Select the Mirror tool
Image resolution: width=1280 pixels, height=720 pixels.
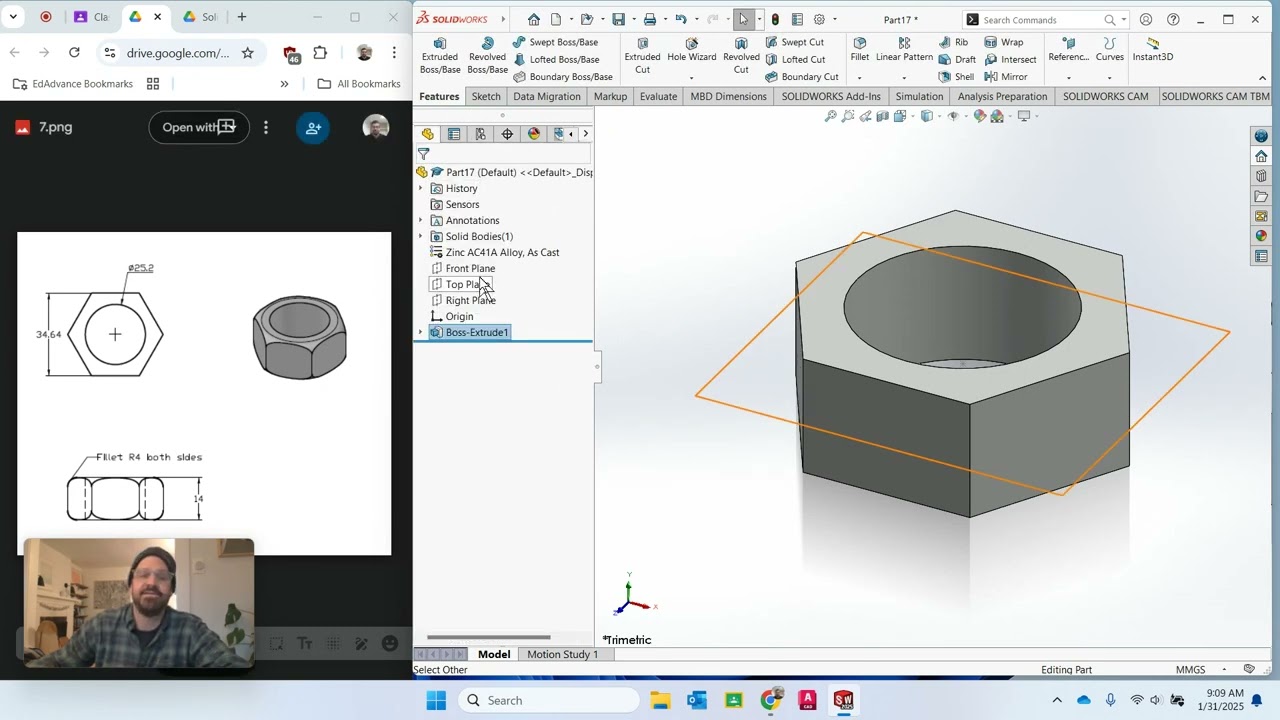pos(1006,76)
